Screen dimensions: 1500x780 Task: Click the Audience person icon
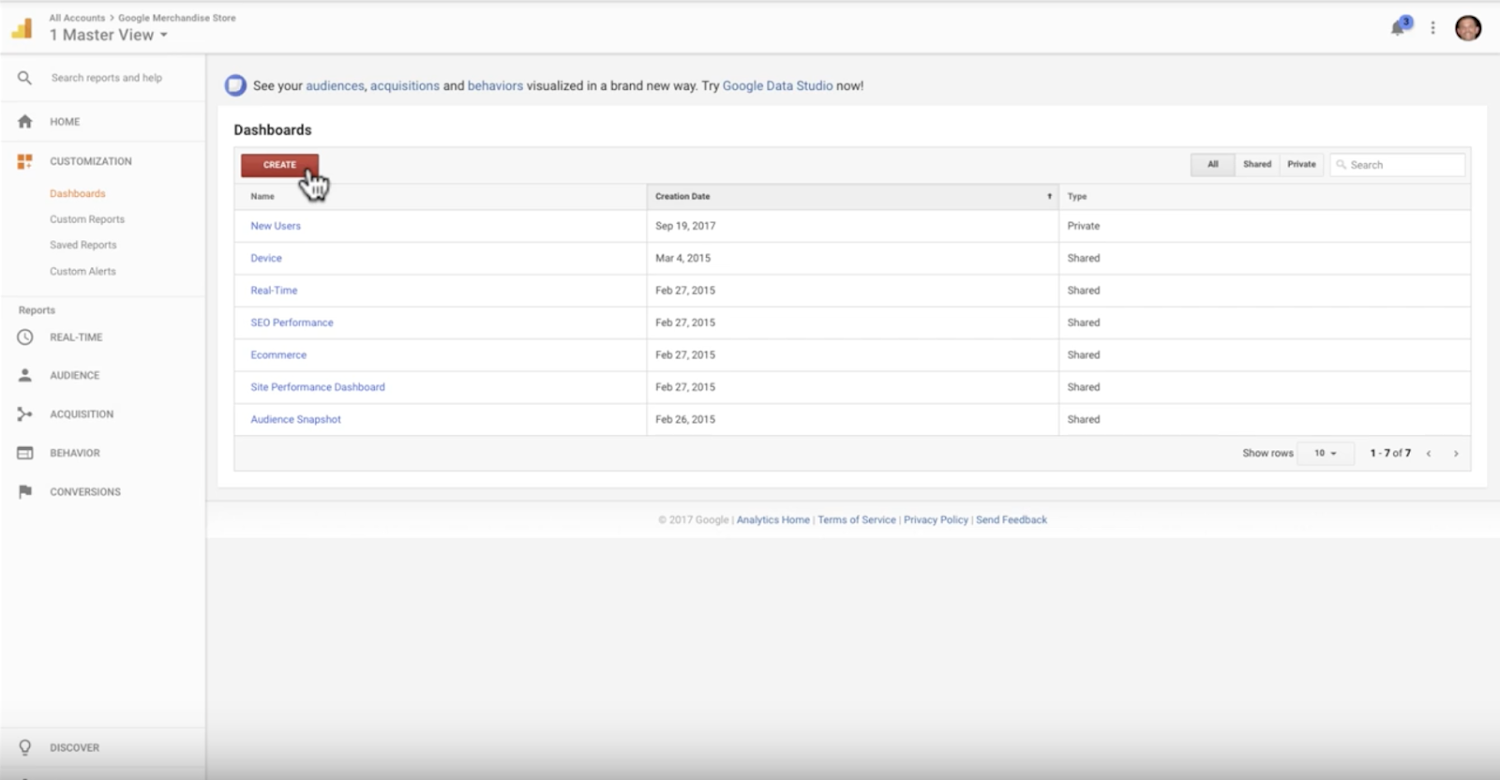[x=25, y=376]
